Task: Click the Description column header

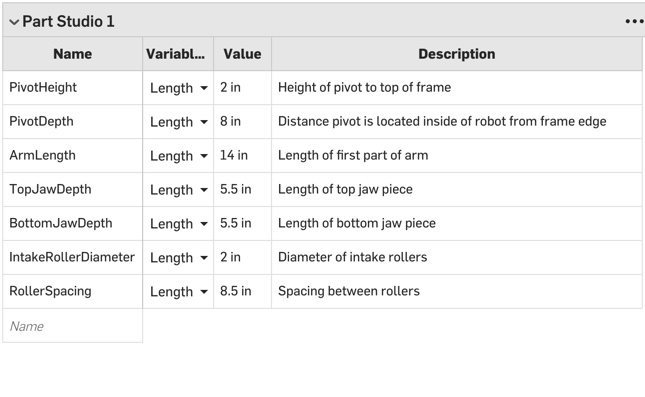Action: click(457, 54)
